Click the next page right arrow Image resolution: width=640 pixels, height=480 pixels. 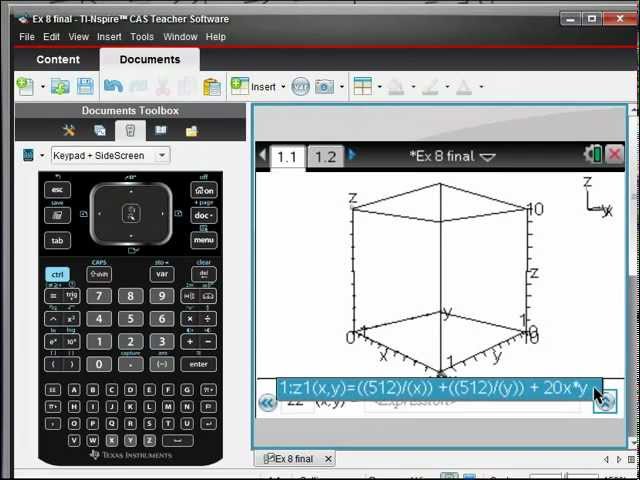pyautogui.click(x=352, y=155)
